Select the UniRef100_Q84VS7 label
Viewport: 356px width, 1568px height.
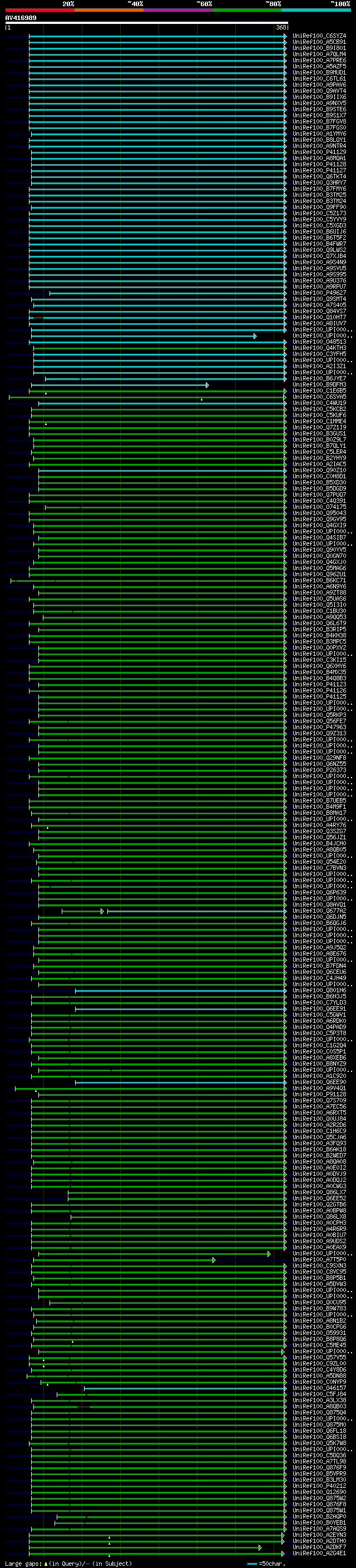(319, 311)
